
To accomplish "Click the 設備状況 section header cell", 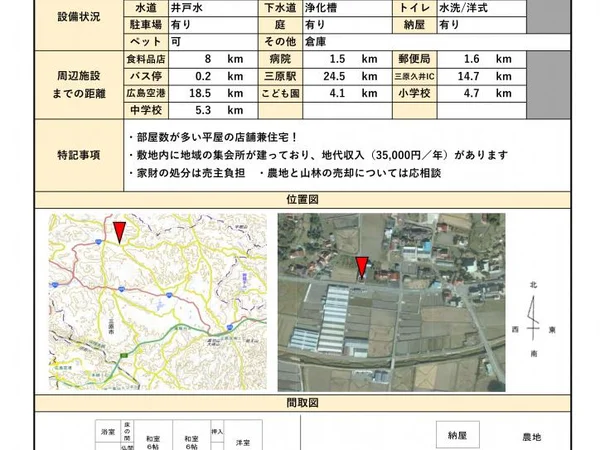I will tap(79, 17).
